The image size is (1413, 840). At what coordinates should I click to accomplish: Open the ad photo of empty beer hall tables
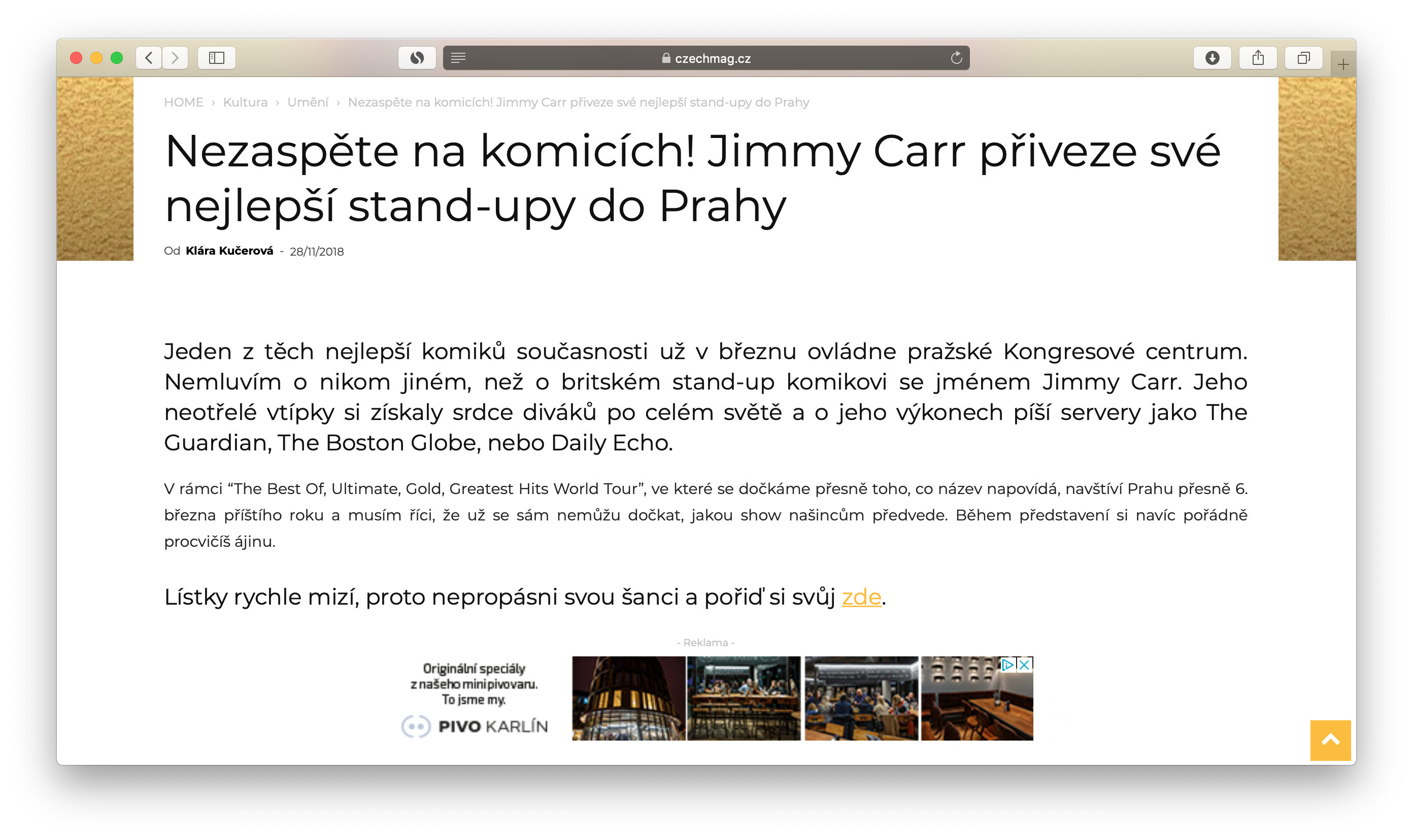click(744, 698)
